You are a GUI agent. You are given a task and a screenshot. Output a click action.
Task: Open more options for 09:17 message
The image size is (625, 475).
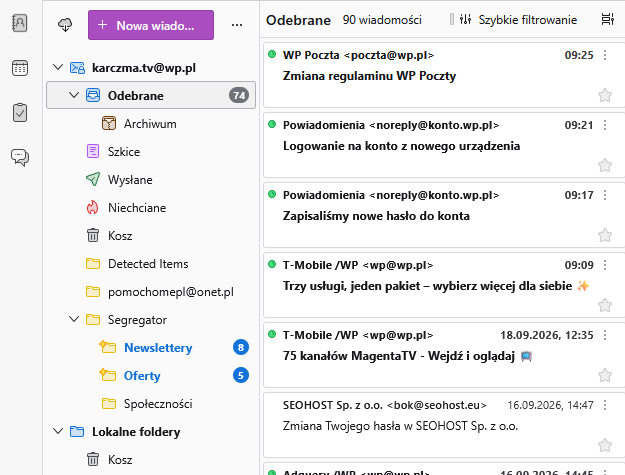pyautogui.click(x=605, y=195)
